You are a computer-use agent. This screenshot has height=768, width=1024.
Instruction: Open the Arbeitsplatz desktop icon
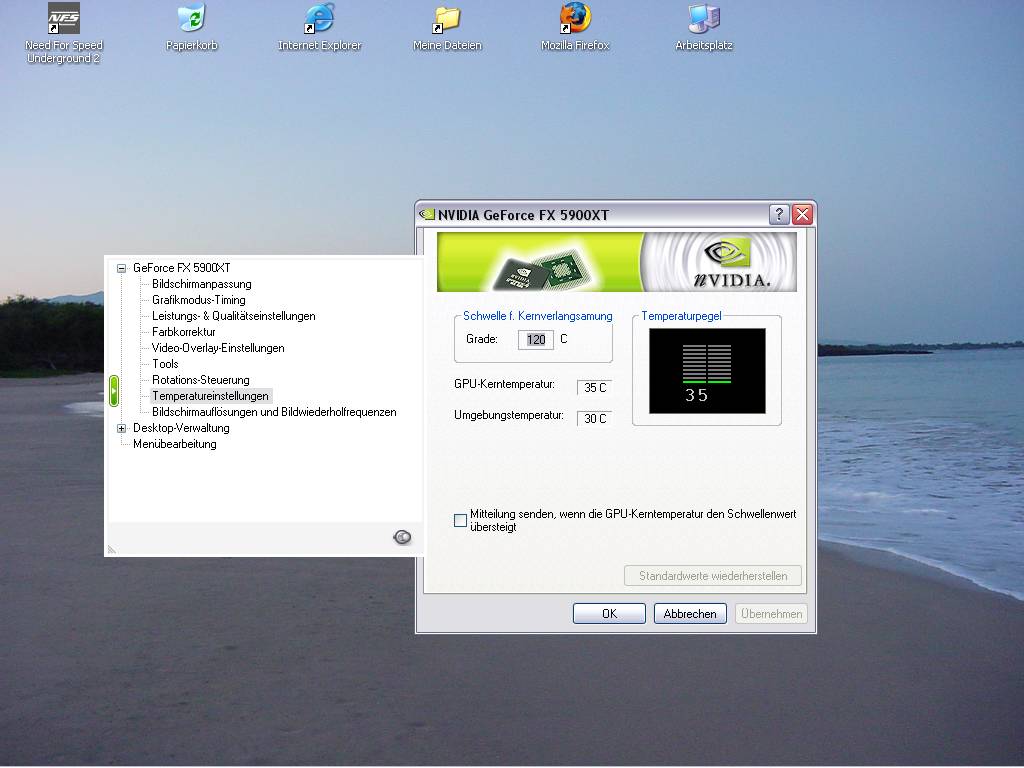point(703,27)
